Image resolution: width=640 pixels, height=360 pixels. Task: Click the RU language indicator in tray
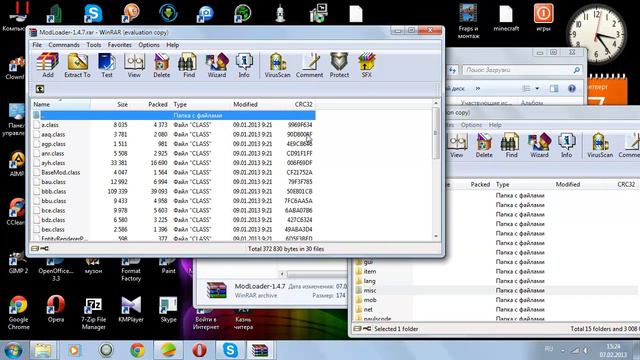pyautogui.click(x=549, y=349)
